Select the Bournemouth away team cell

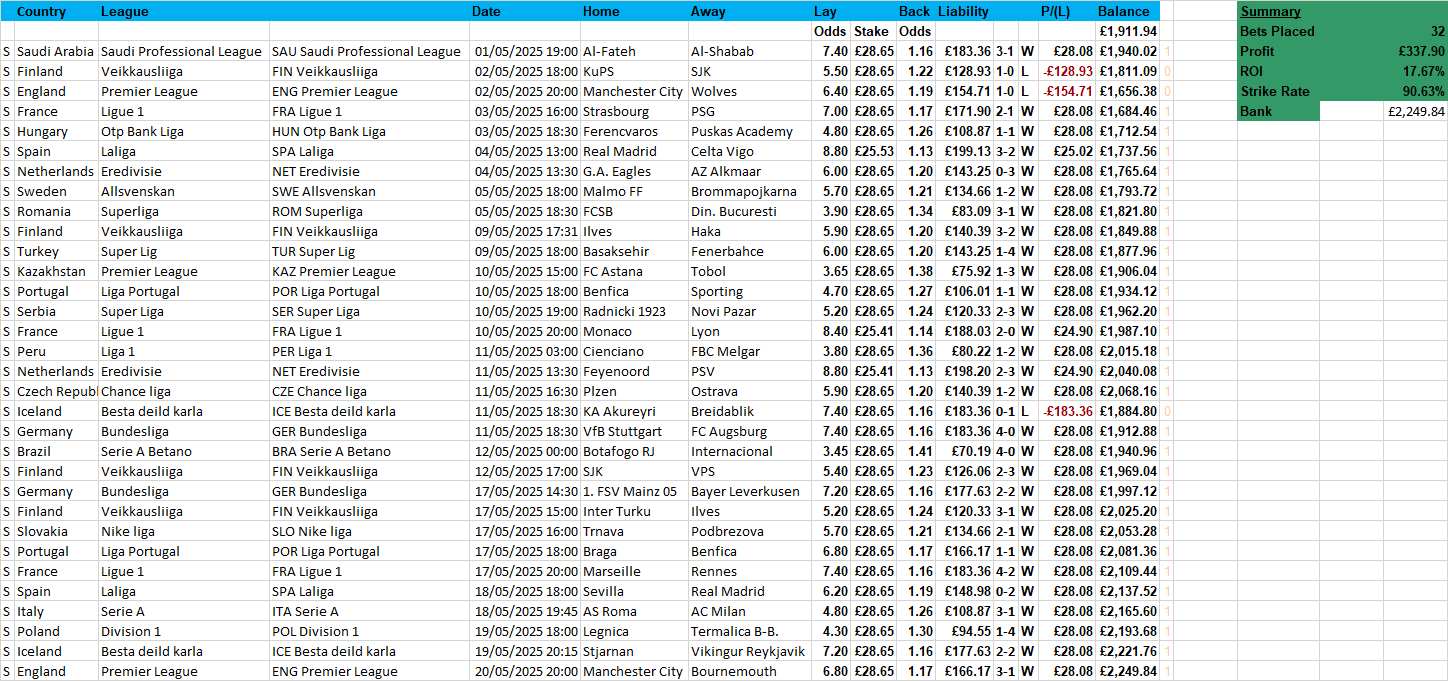pyautogui.click(x=733, y=671)
